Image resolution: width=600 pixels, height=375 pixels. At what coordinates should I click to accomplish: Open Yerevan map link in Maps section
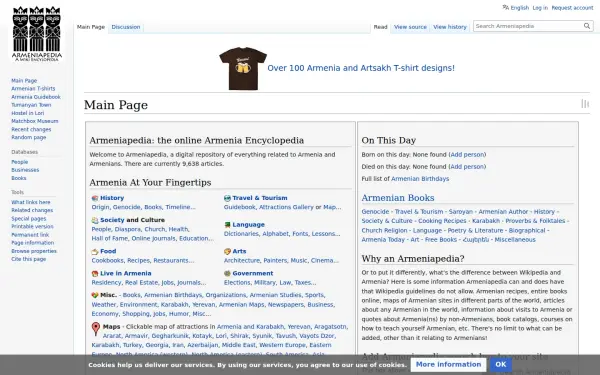pyautogui.click(x=299, y=327)
